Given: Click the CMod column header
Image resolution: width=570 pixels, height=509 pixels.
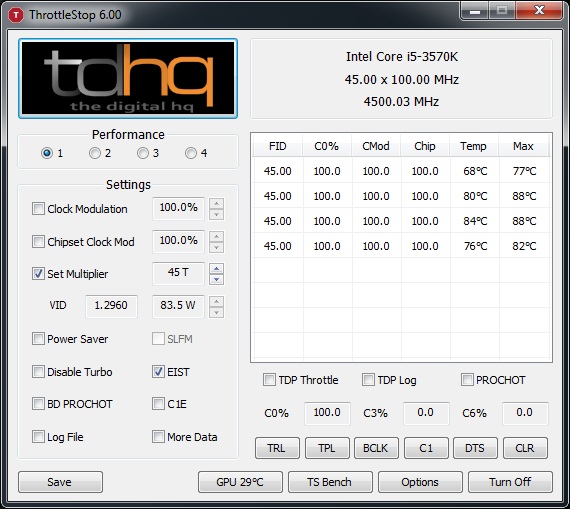Looking at the screenshot, I should click(x=376, y=146).
